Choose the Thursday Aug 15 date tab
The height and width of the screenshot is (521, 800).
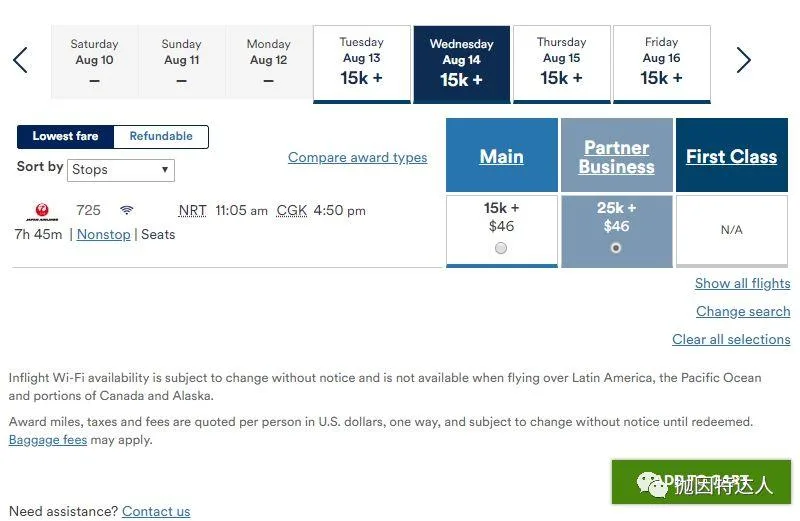[562, 64]
